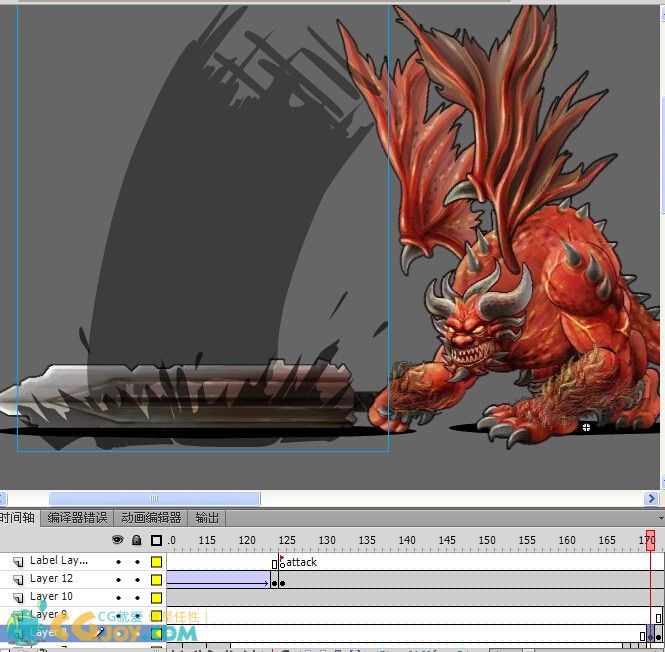Image resolution: width=665 pixels, height=652 pixels.
Task: Open the timeline panel options menu arrow
Action: [x=661, y=518]
